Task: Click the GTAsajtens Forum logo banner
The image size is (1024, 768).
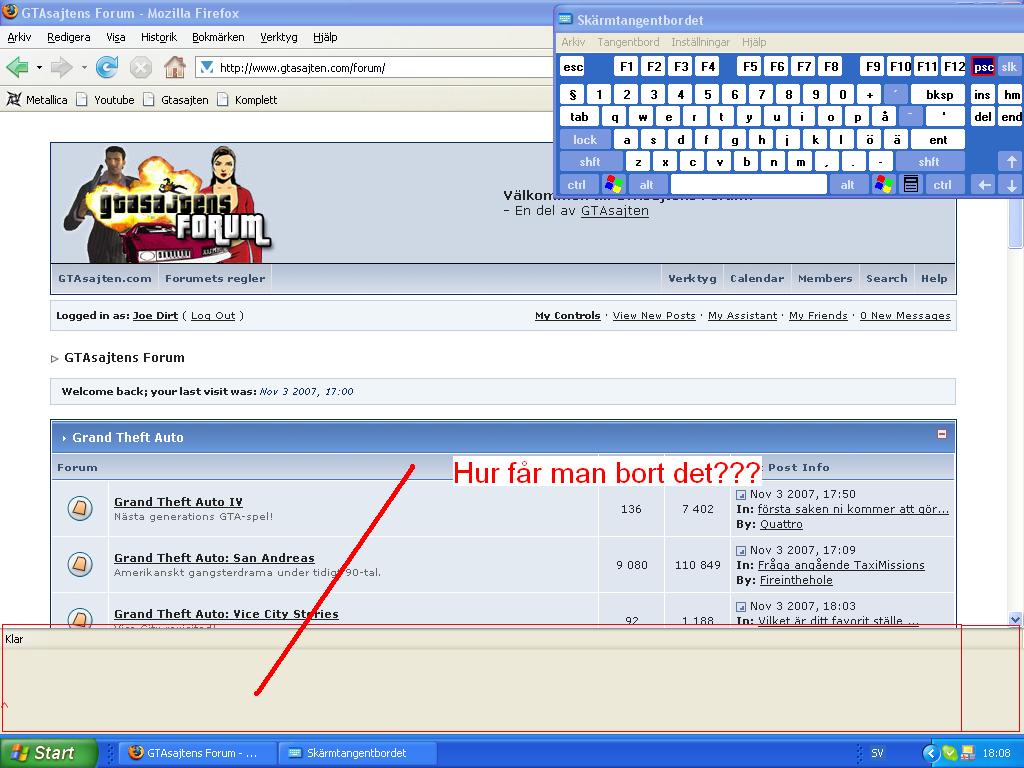Action: (x=168, y=204)
